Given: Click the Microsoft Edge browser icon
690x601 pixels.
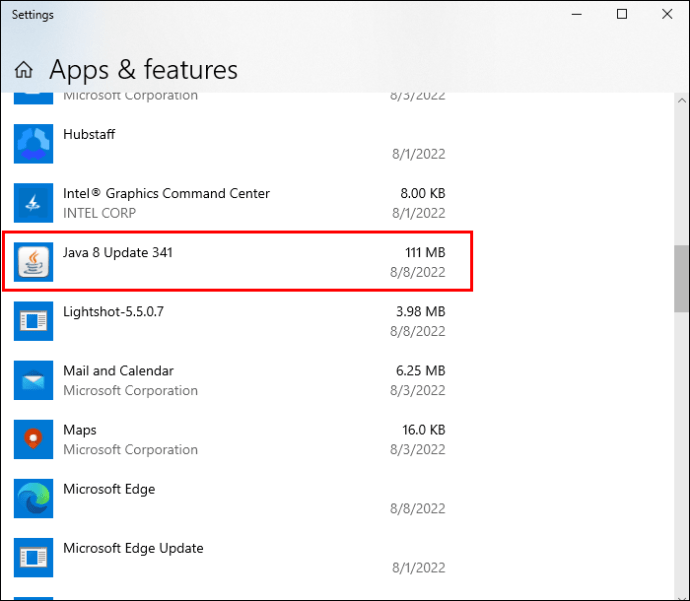Looking at the screenshot, I should [x=33, y=498].
